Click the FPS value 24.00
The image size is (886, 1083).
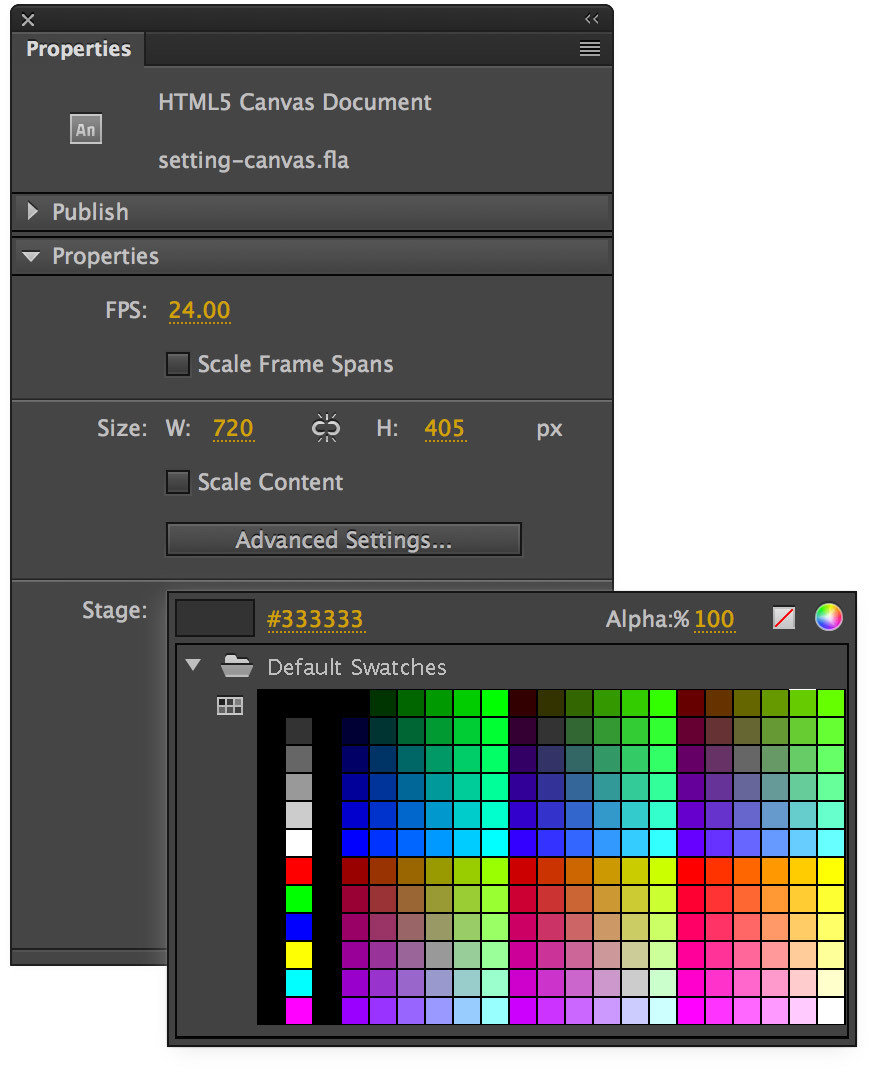[199, 310]
